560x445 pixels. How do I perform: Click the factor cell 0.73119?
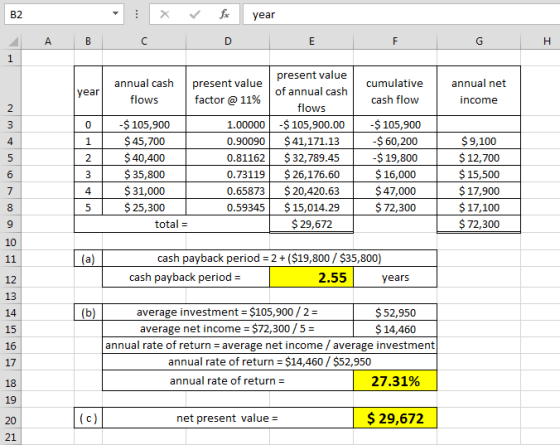(228, 174)
